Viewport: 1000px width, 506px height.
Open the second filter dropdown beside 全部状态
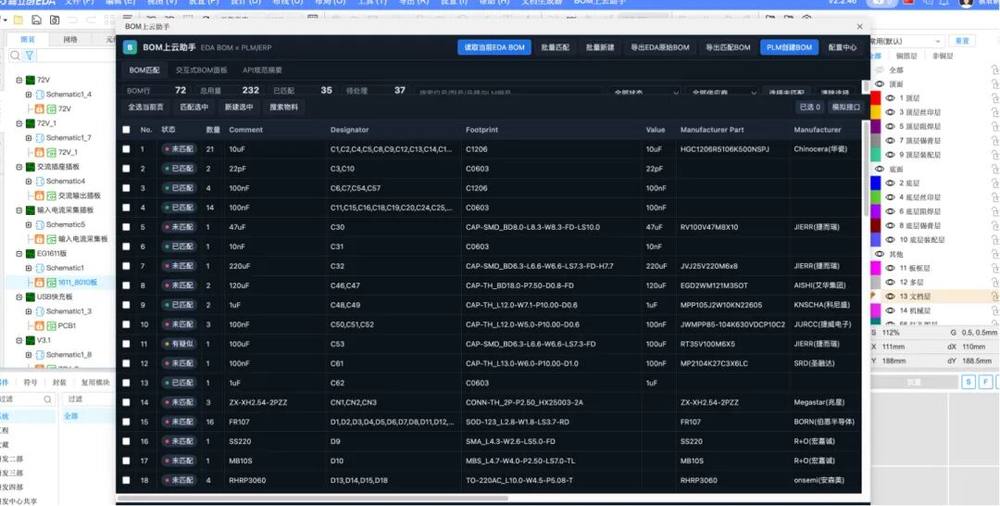723,93
